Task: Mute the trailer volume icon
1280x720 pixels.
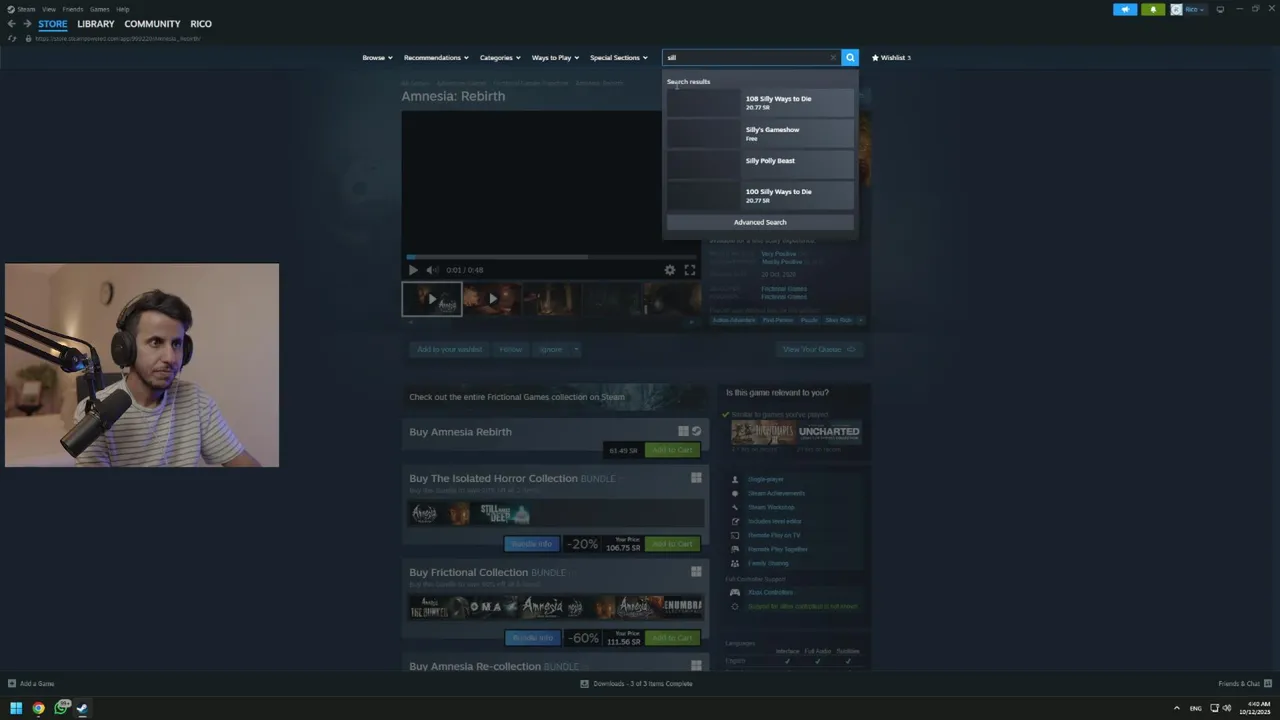Action: (x=431, y=270)
